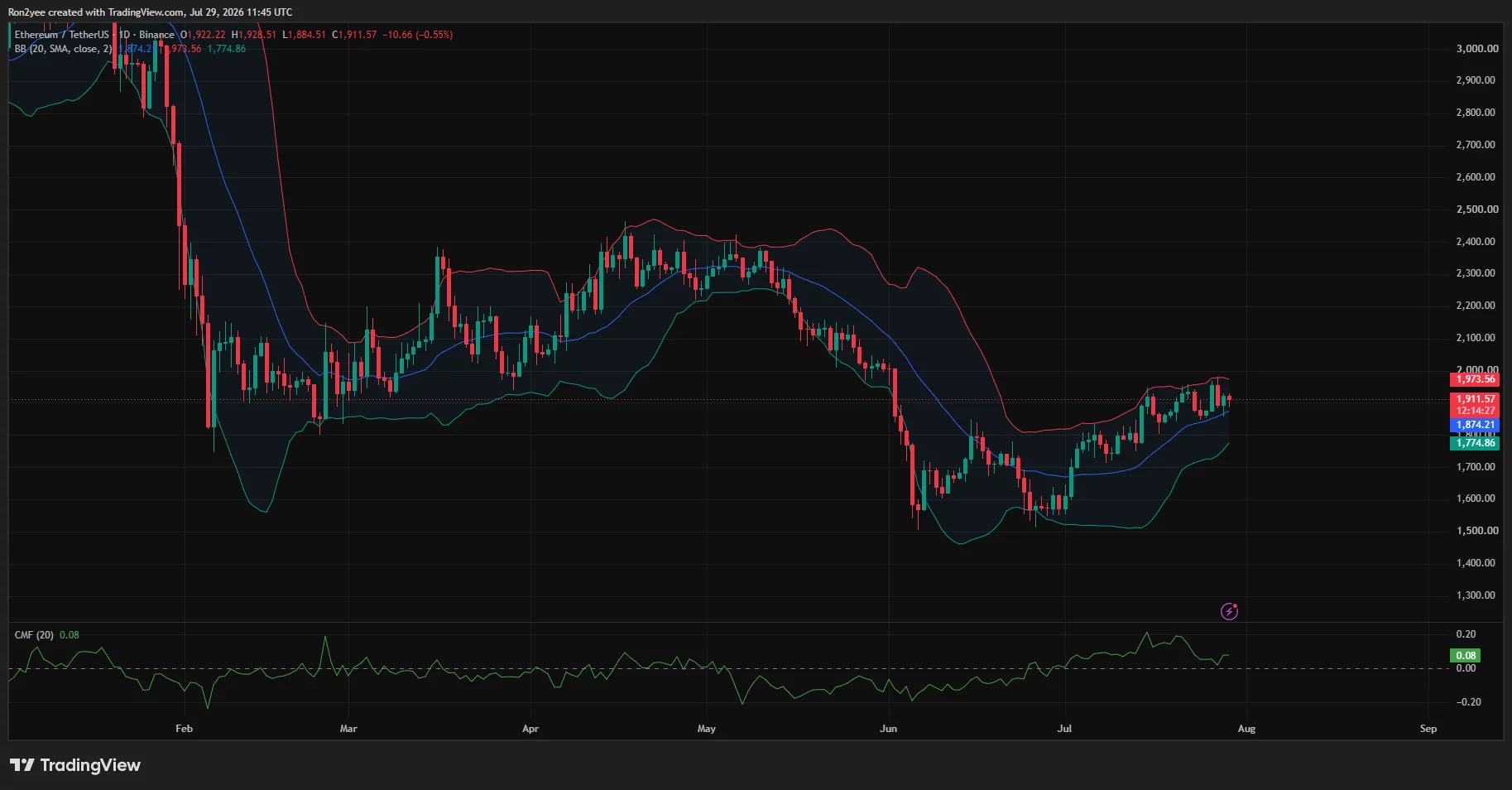Click the 1,774.86 value in BB legend
Image resolution: width=1512 pixels, height=790 pixels.
coord(226,49)
